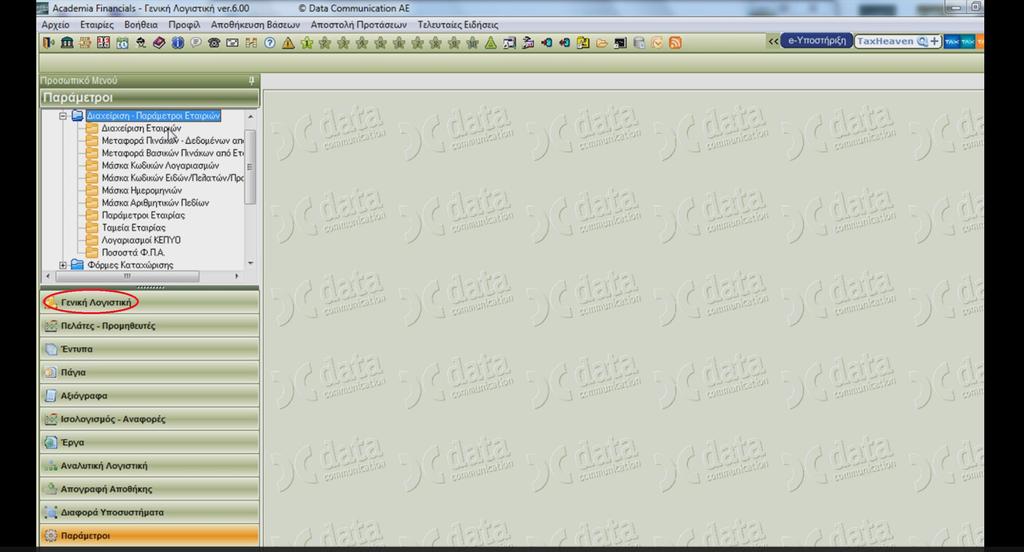Open the Πελάτες - Προμηθευτές module

coord(150,325)
